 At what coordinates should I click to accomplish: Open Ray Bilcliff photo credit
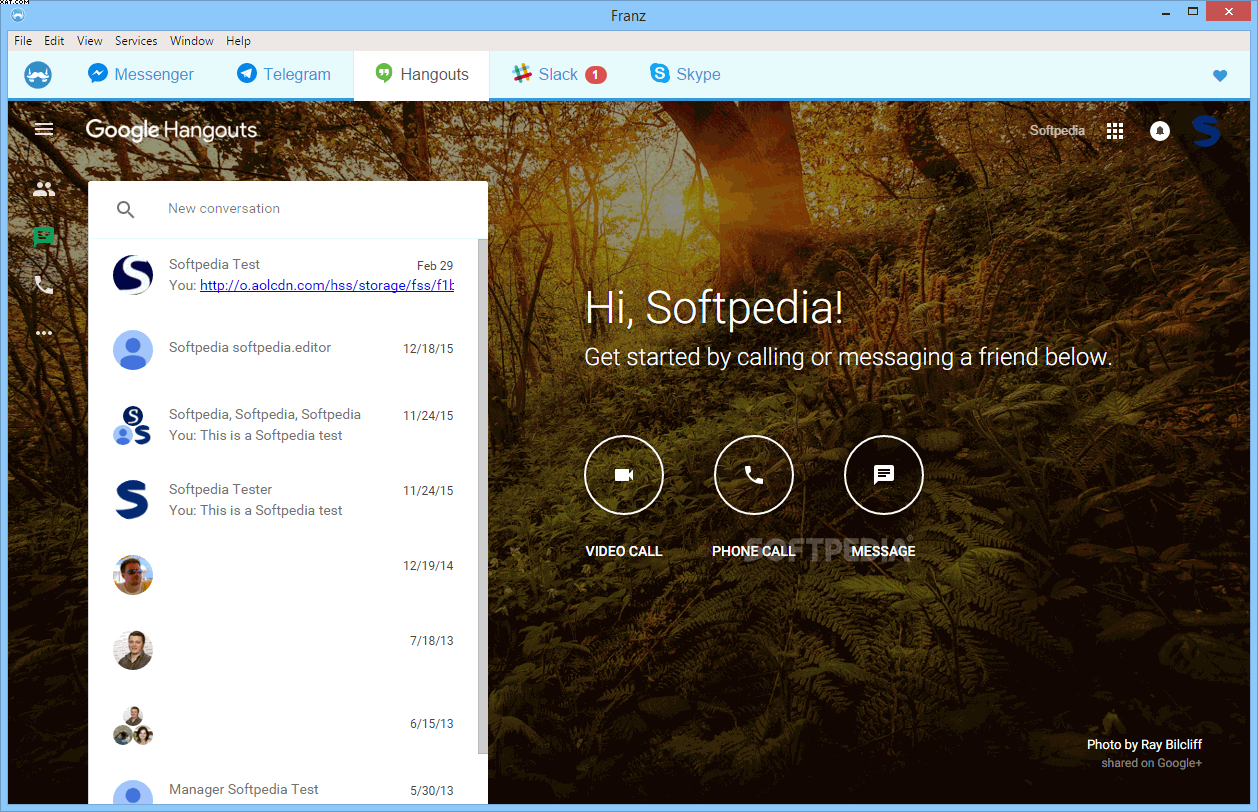pos(1145,745)
